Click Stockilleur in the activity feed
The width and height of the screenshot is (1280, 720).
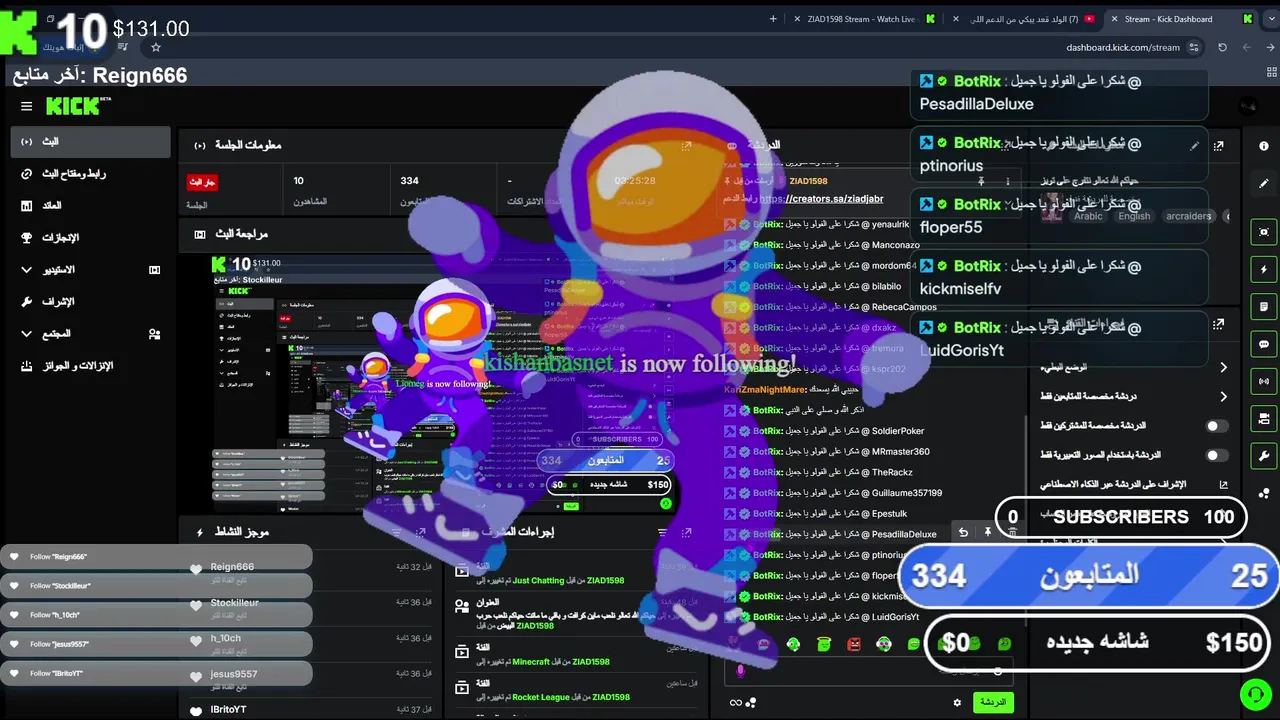(x=234, y=603)
